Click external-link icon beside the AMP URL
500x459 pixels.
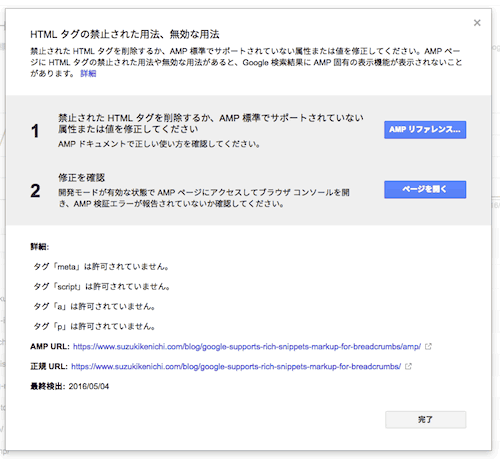428,347
